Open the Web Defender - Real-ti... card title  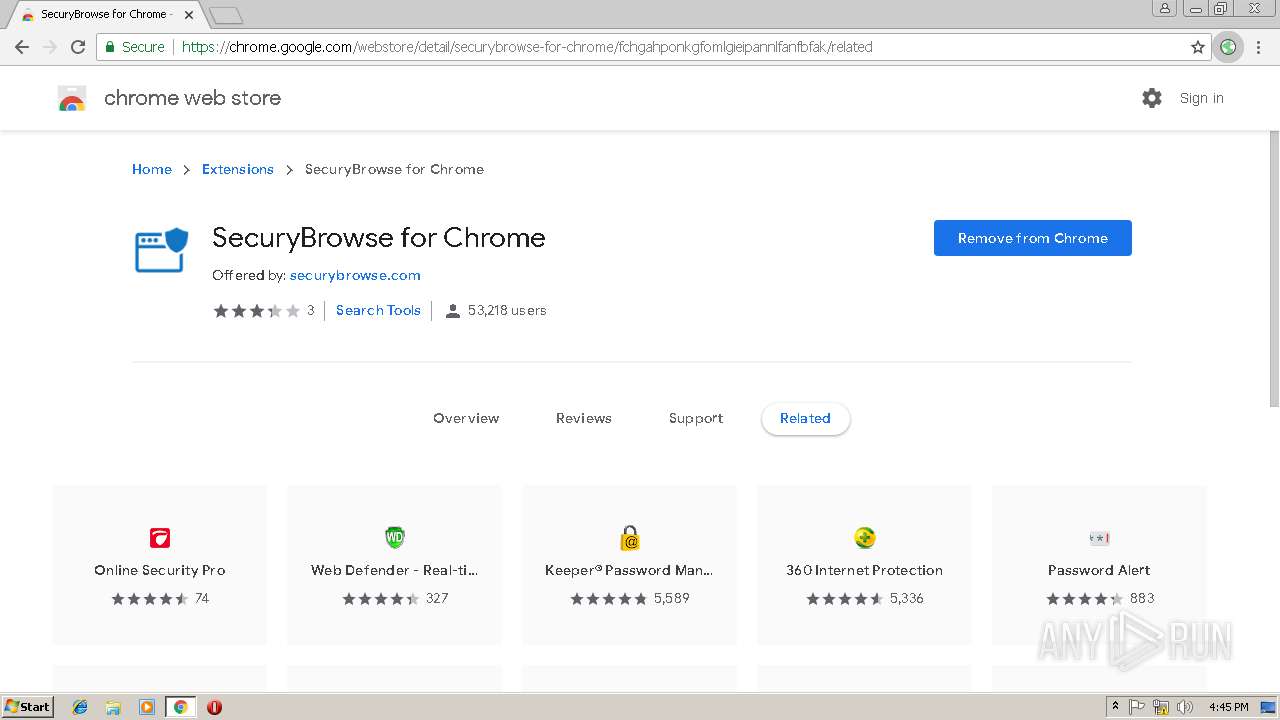(x=395, y=570)
